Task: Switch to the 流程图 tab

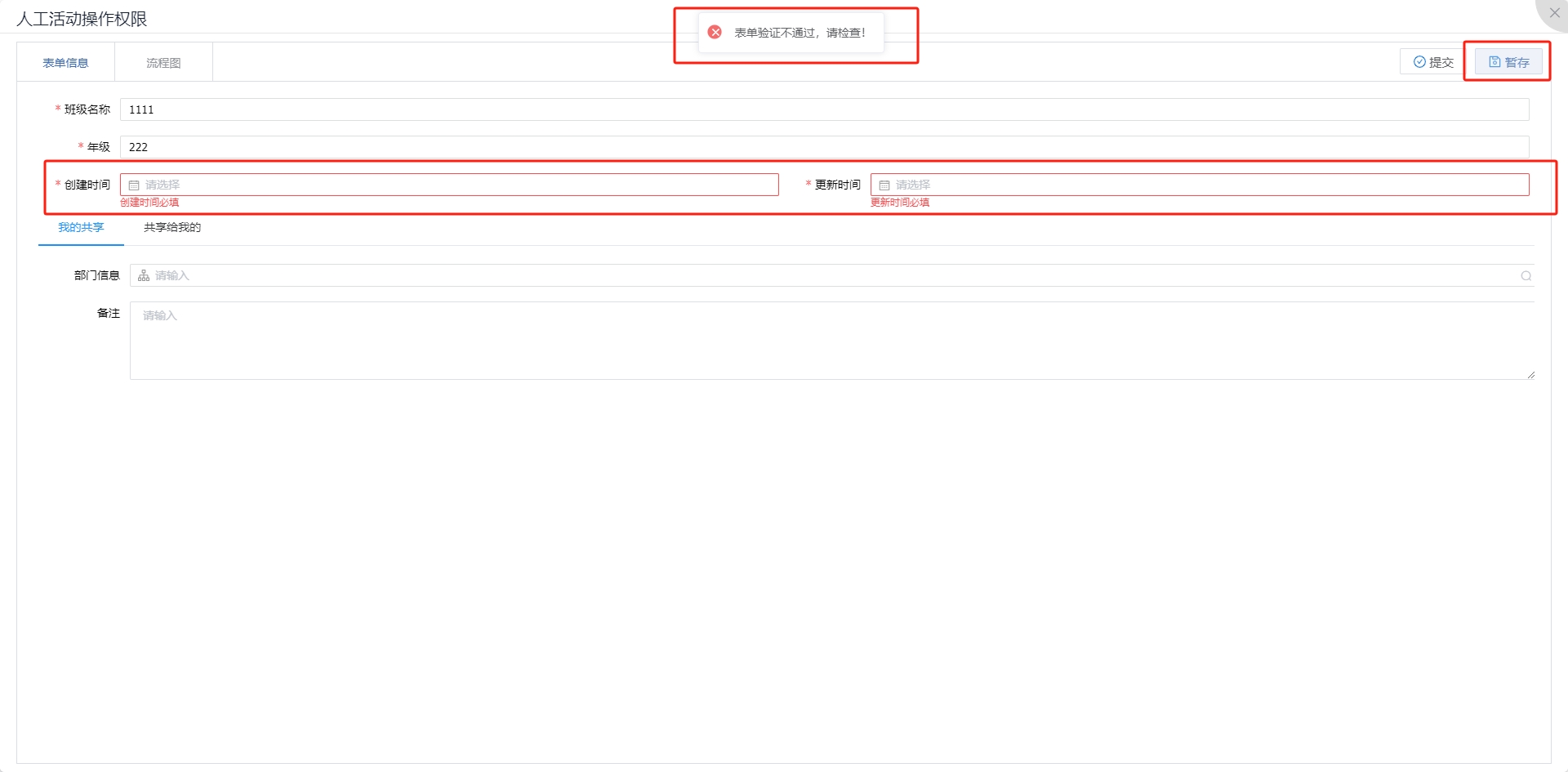Action: point(163,63)
